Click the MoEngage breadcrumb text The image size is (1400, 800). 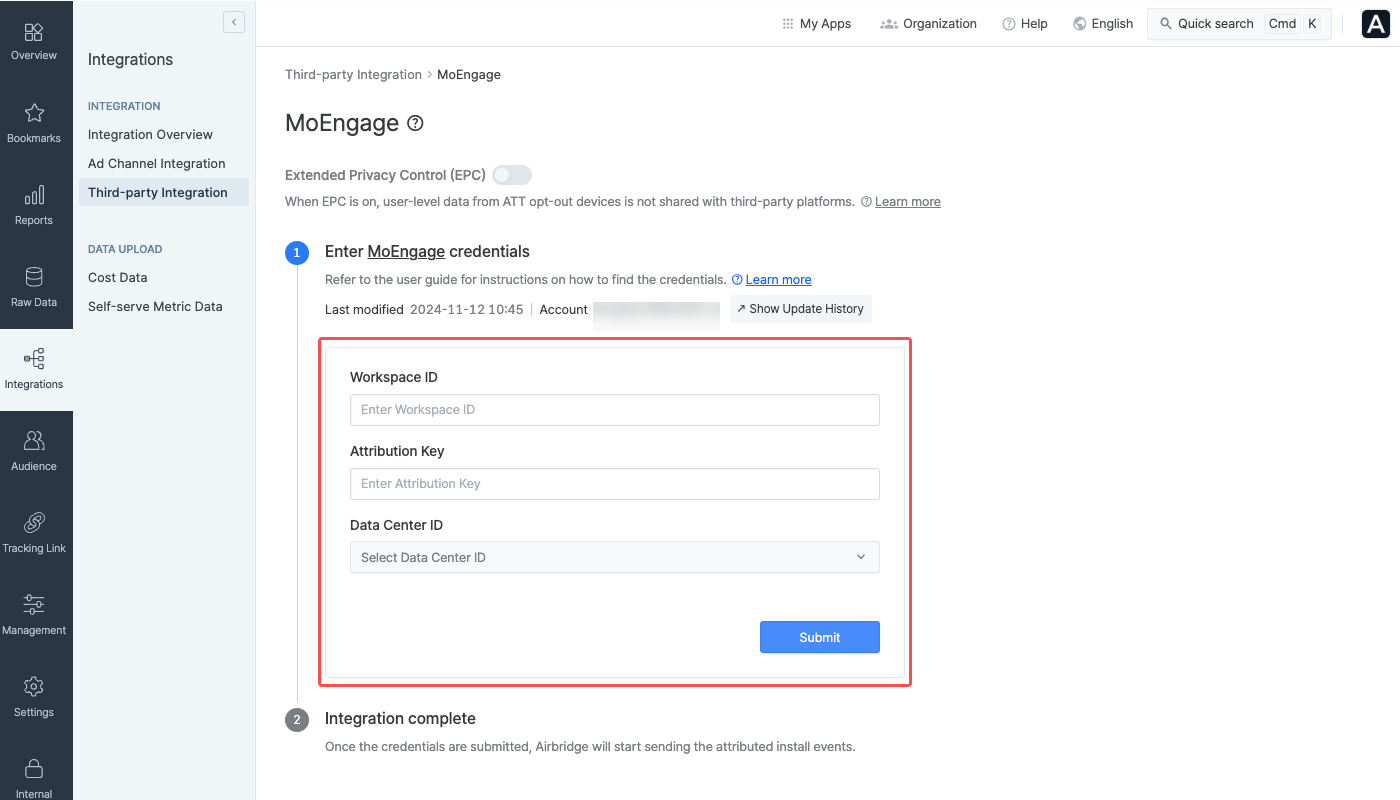point(469,75)
